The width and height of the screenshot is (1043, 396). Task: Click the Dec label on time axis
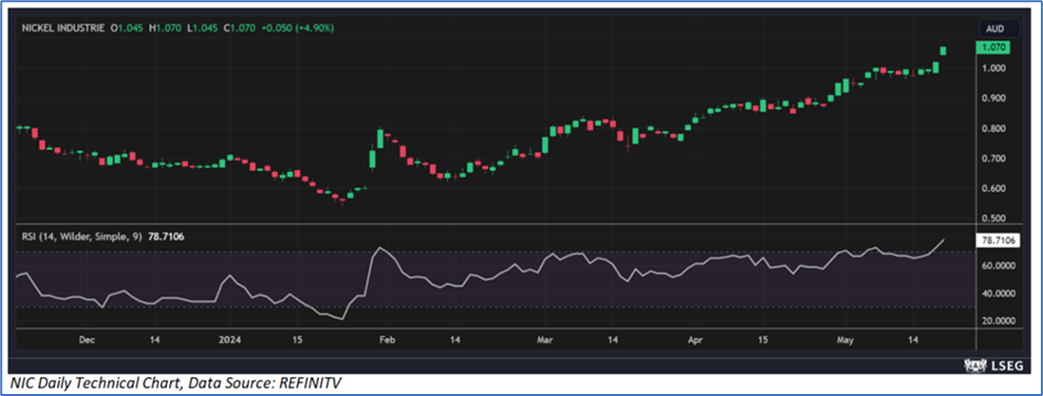(86, 339)
